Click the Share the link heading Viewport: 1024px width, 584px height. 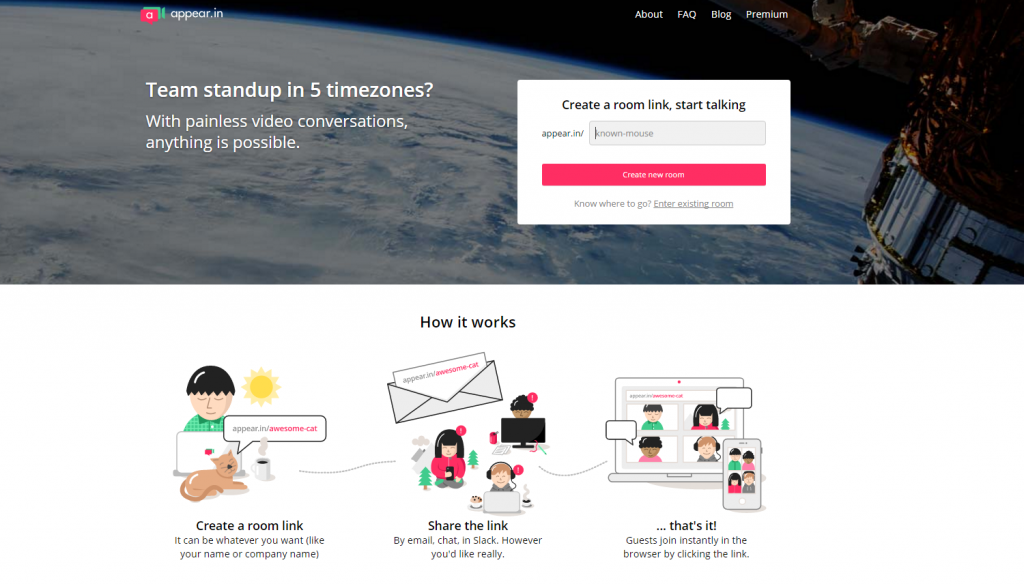[x=468, y=526]
